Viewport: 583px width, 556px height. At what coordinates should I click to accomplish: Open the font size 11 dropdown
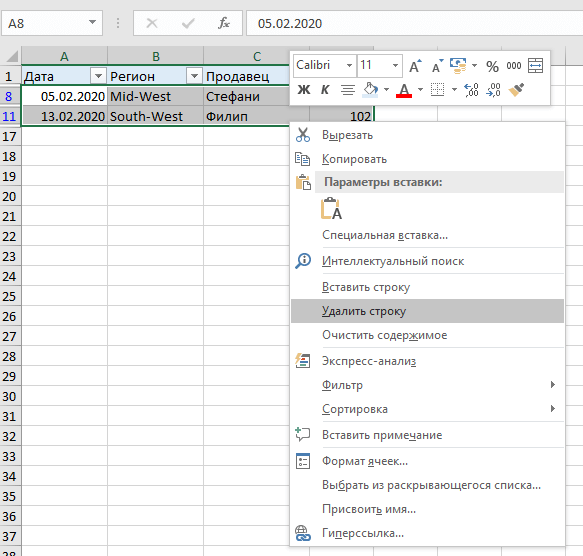[x=396, y=66]
